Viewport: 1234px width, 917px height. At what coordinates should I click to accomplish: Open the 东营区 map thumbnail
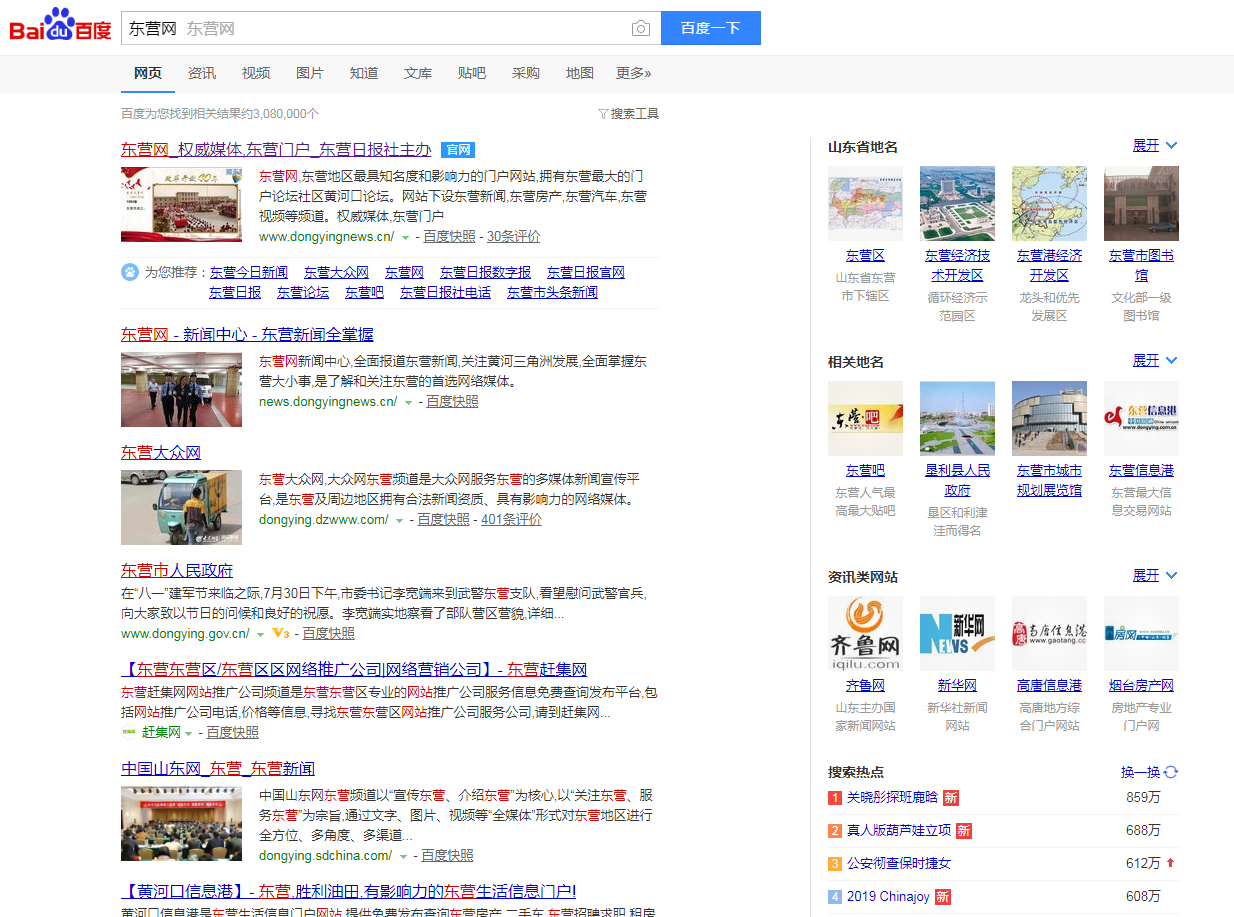865,203
